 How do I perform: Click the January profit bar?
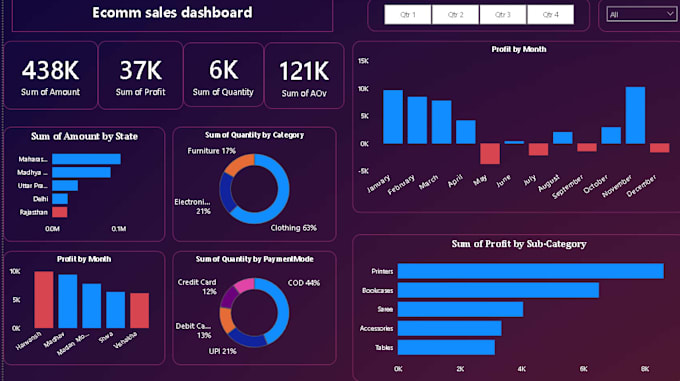point(393,117)
